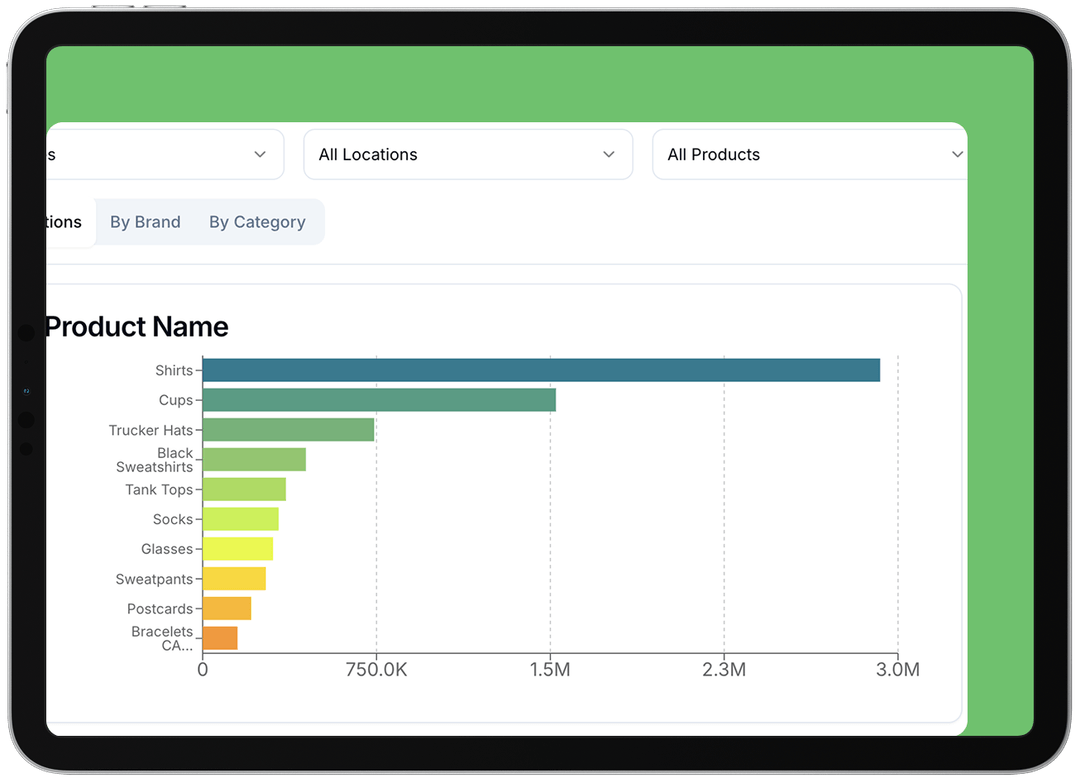Screen dimensions: 1080x782
Task: Open the All Products dropdown
Action: 809,154
